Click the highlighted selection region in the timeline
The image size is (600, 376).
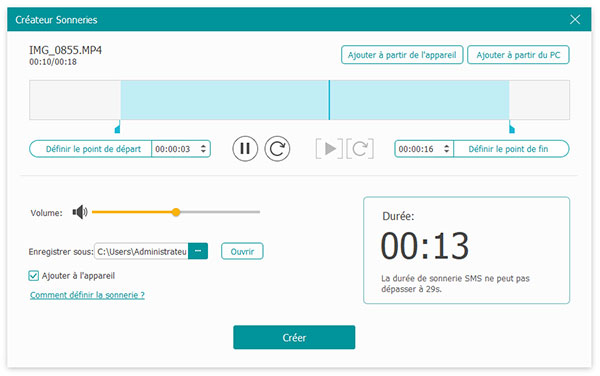point(315,100)
